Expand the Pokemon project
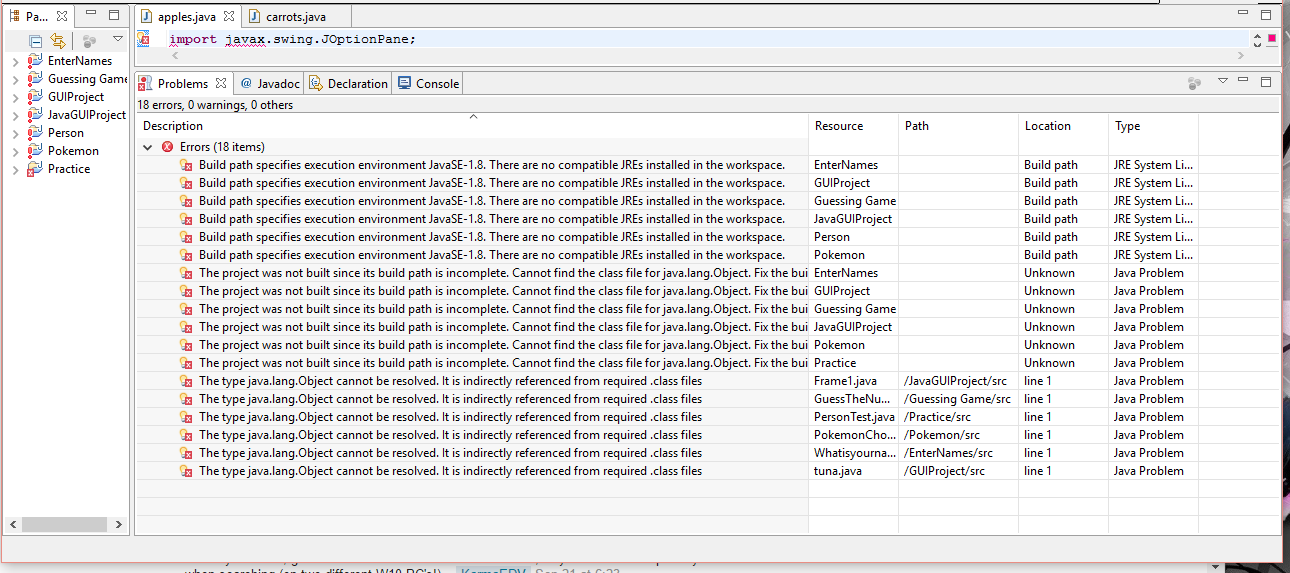This screenshot has width=1290, height=573. pos(15,152)
